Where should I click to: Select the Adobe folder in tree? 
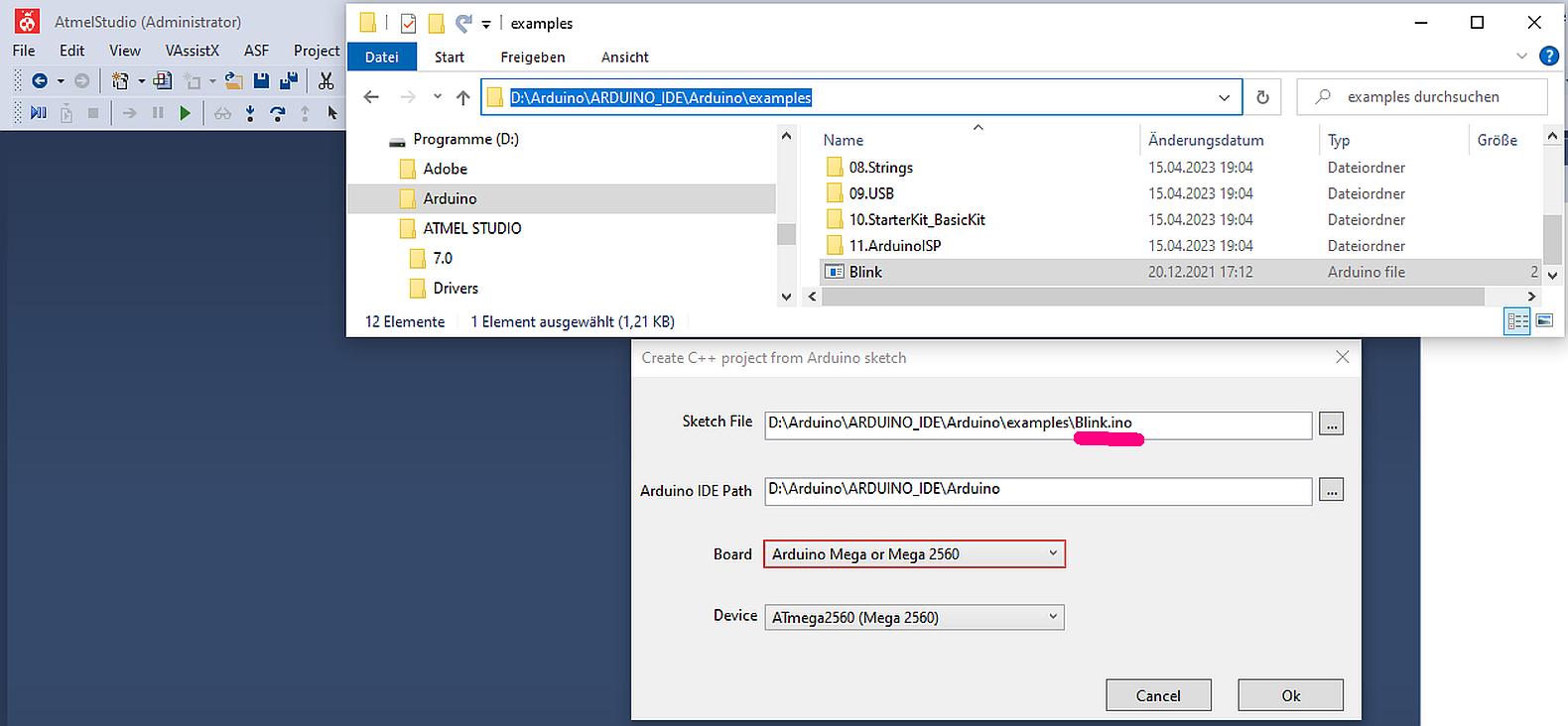[x=445, y=169]
